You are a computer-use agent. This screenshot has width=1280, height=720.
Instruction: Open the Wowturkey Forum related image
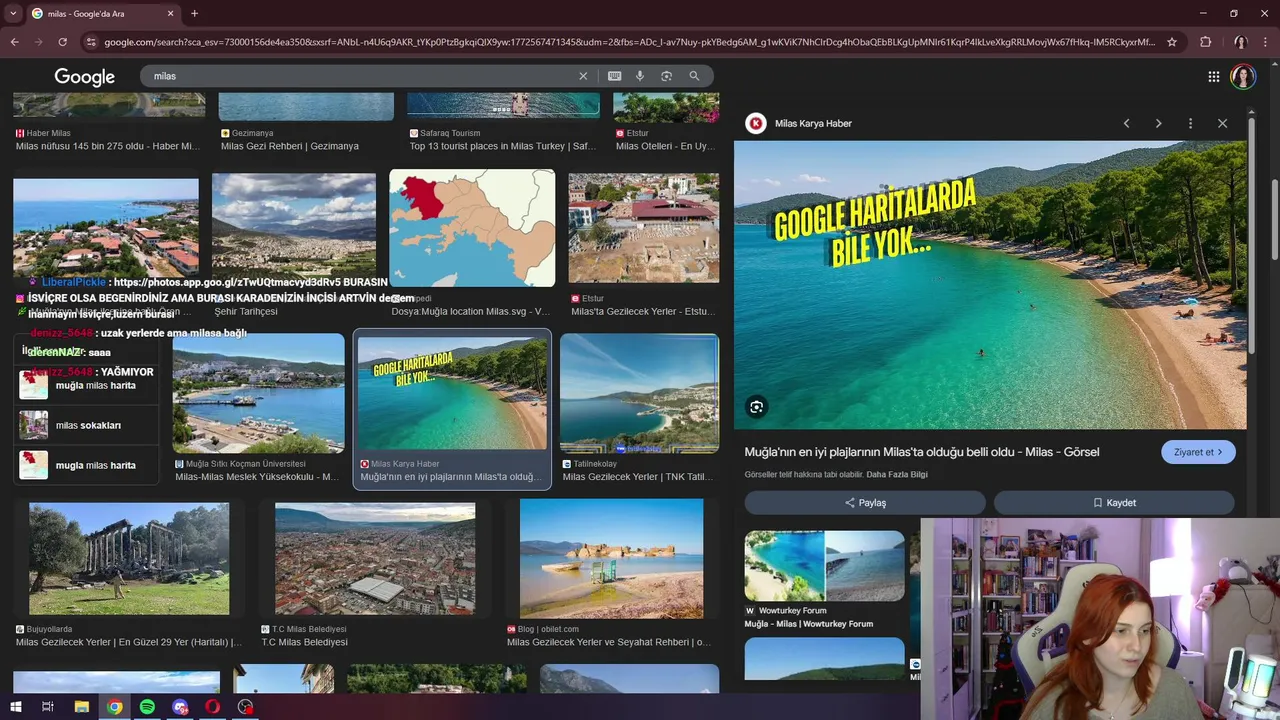(x=824, y=566)
